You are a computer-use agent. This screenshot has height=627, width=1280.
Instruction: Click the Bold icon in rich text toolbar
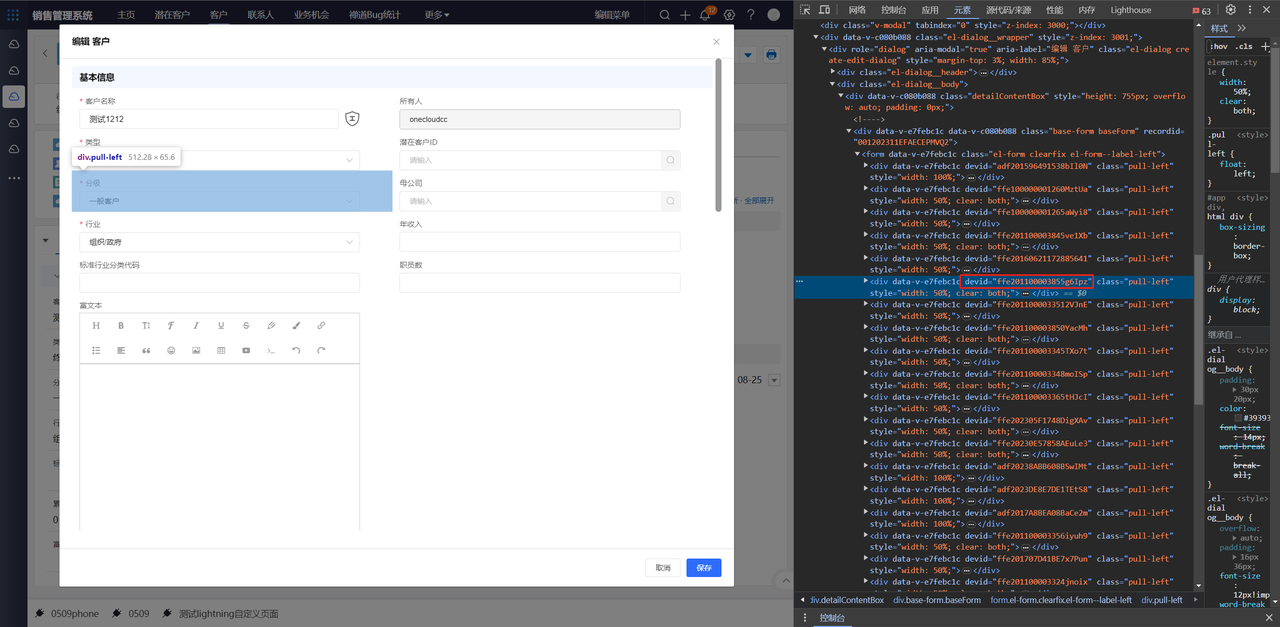tap(121, 326)
